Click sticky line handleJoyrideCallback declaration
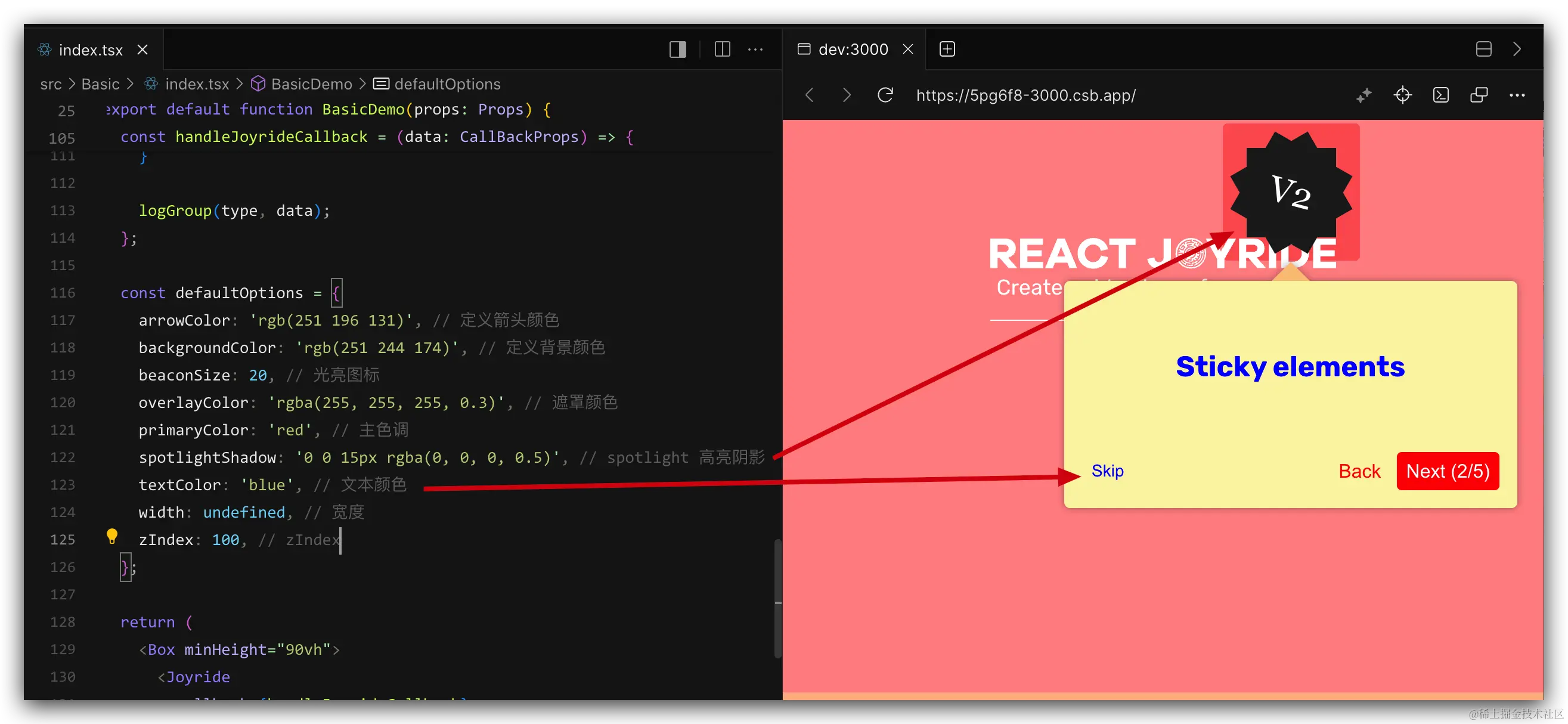Image resolution: width=1568 pixels, height=724 pixels. tap(377, 137)
